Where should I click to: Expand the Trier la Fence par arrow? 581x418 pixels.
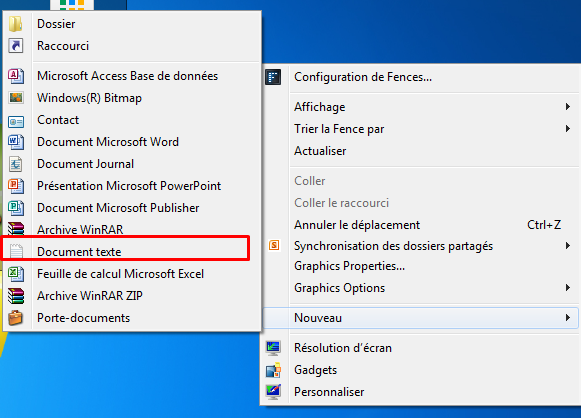[568, 129]
